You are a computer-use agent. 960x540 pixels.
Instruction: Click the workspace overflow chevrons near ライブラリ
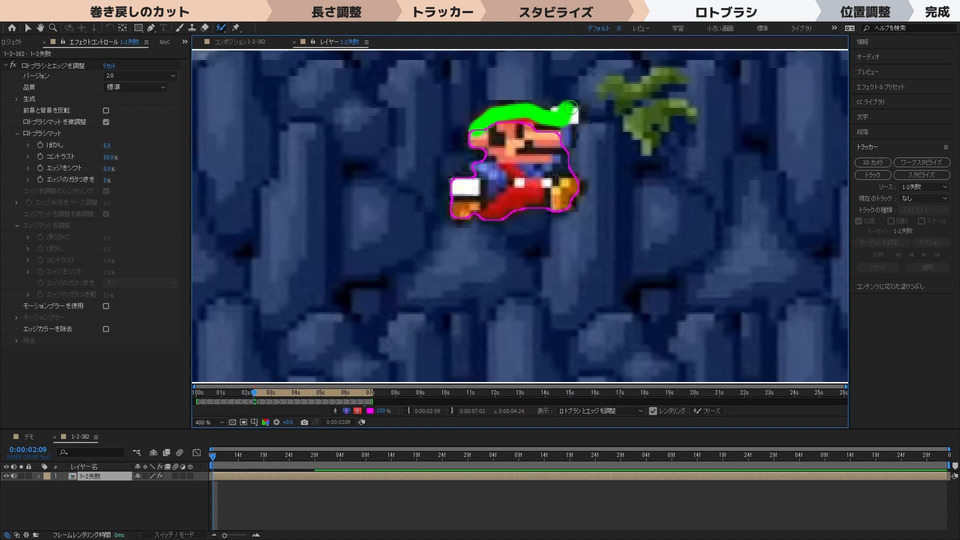pos(834,28)
